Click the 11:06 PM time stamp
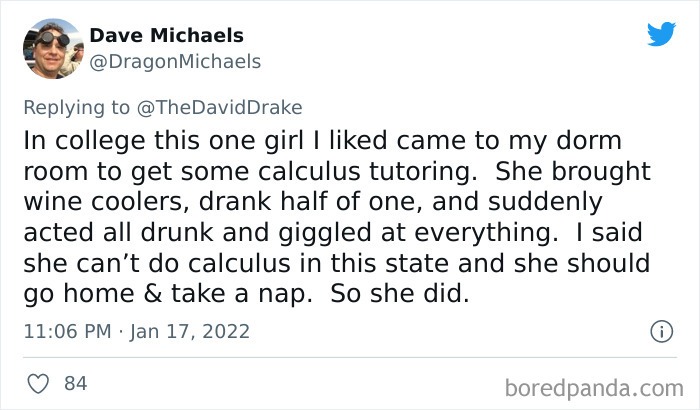 (67, 332)
